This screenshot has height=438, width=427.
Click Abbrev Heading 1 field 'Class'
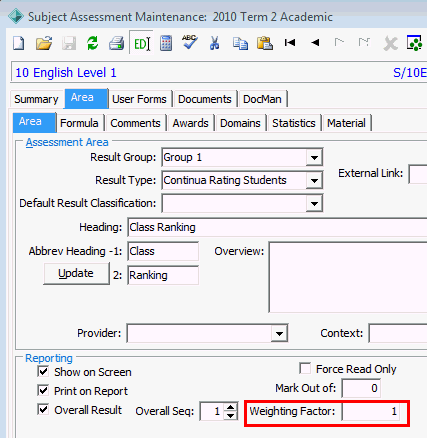click(163, 251)
